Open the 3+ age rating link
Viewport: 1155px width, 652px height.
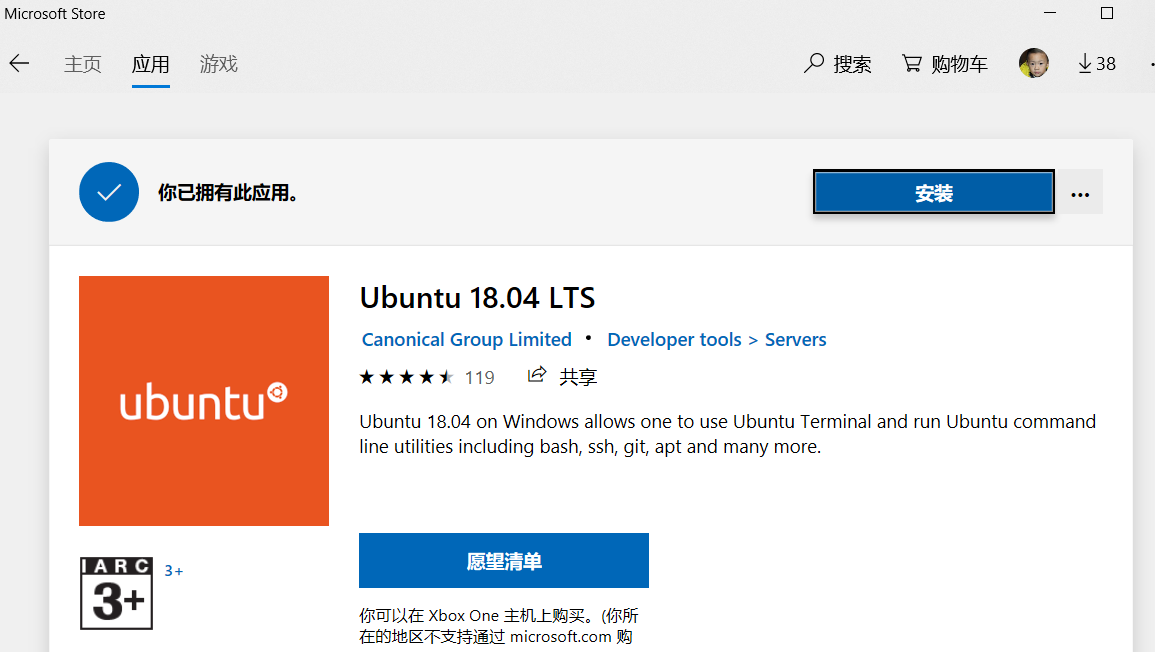pyautogui.click(x=174, y=571)
